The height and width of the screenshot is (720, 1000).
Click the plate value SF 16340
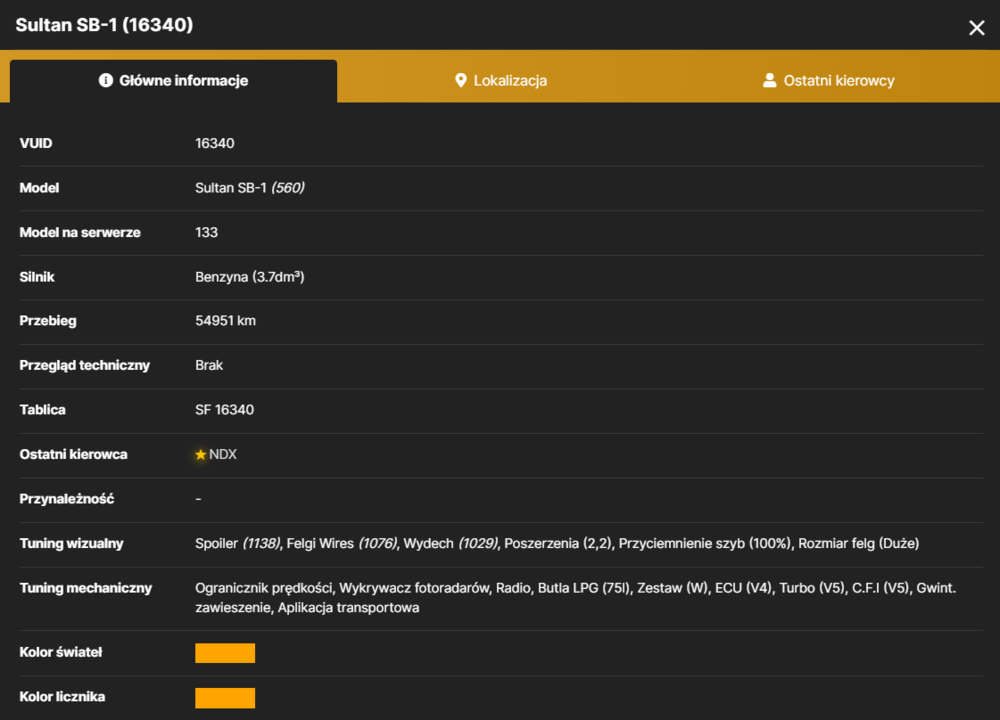coord(224,410)
